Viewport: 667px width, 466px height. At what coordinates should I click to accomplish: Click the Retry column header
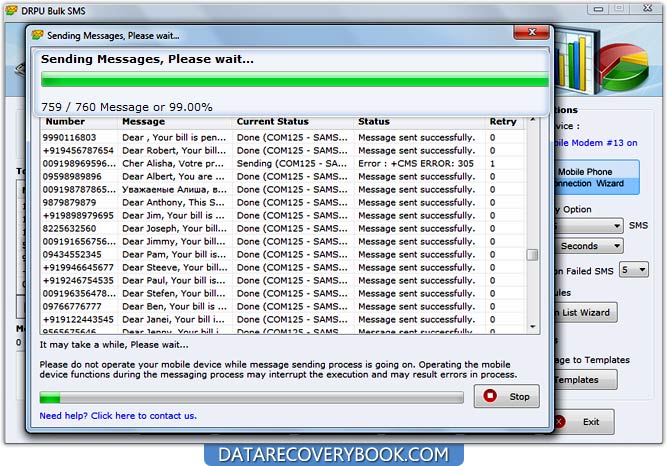point(503,122)
